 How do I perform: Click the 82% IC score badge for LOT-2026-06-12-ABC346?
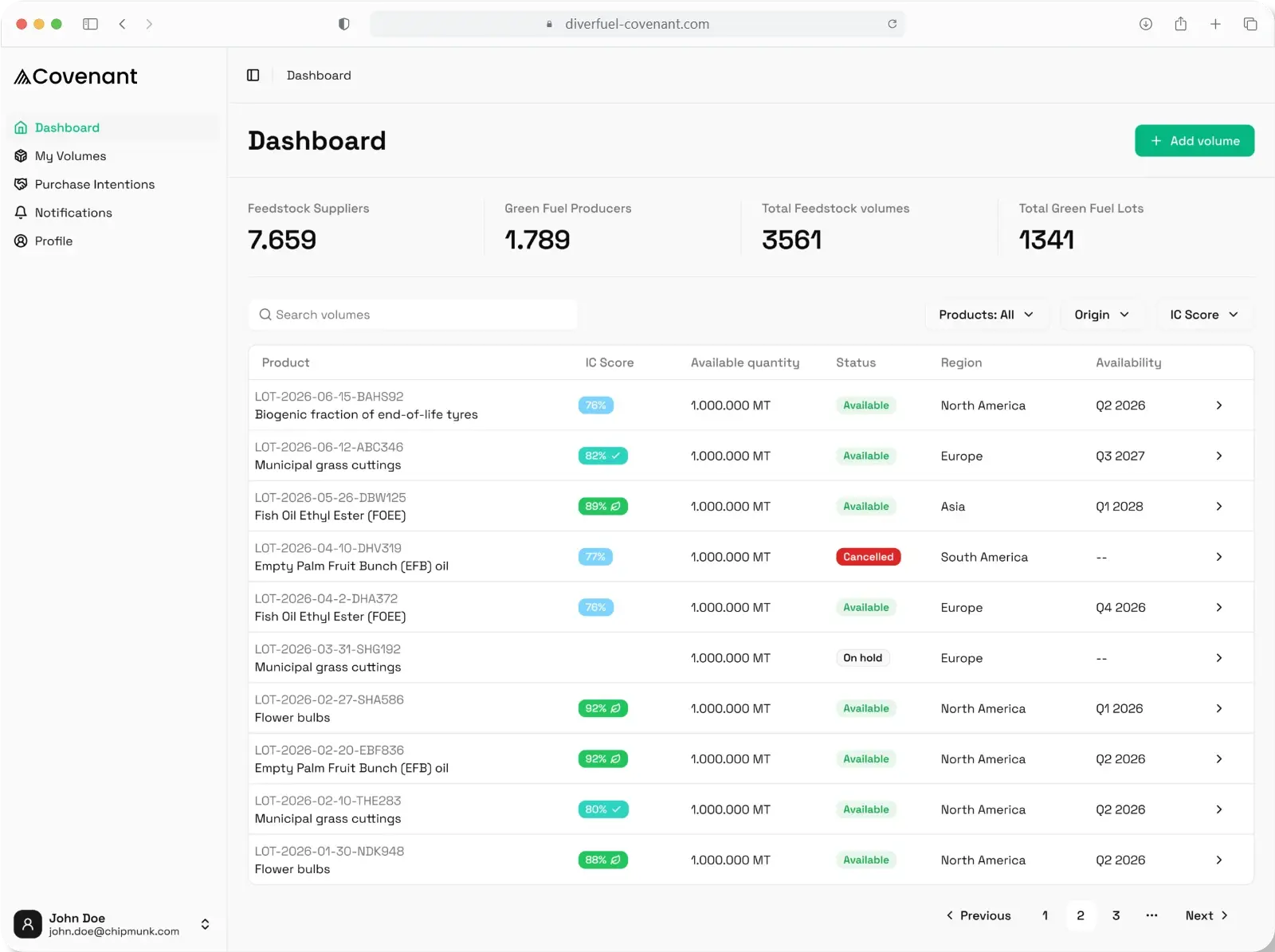tap(603, 456)
